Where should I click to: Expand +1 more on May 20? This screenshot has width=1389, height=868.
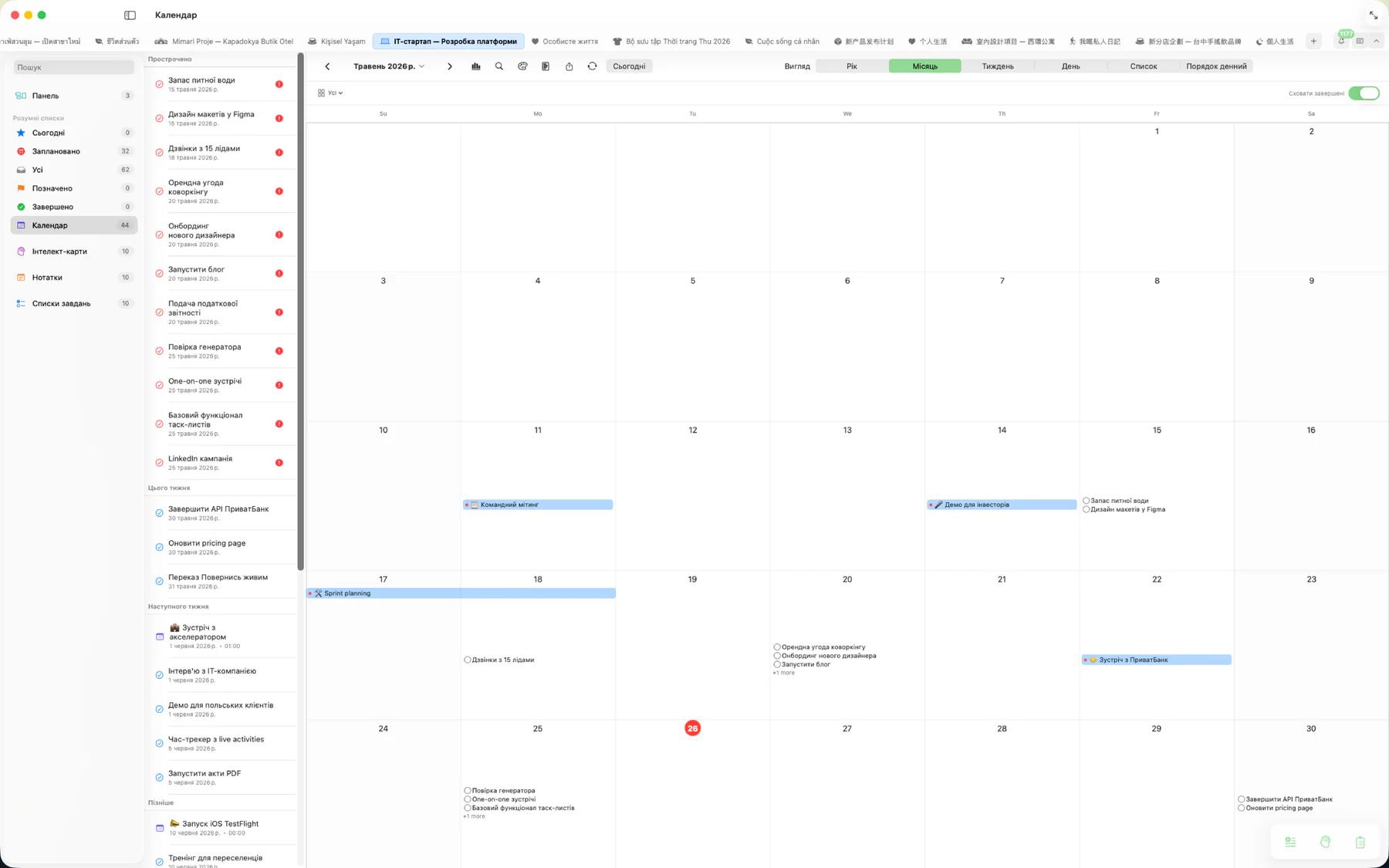coord(783,673)
